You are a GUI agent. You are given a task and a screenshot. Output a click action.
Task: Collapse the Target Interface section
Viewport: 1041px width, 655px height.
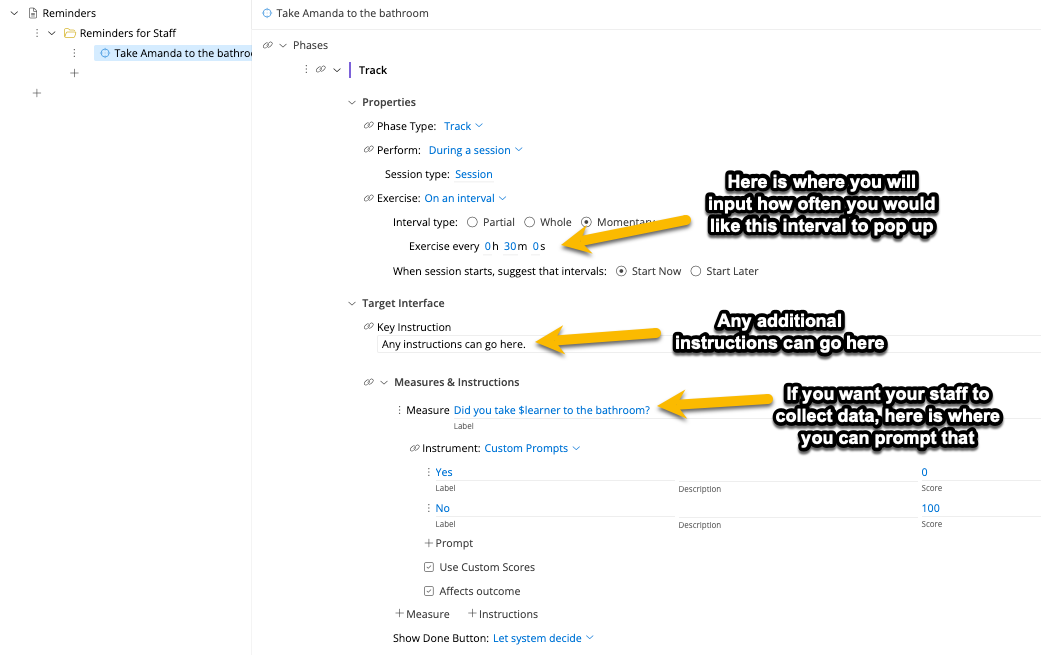(352, 303)
